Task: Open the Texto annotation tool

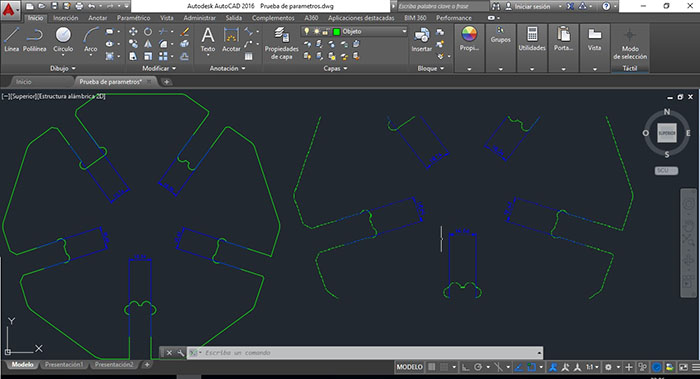Action: (x=208, y=39)
